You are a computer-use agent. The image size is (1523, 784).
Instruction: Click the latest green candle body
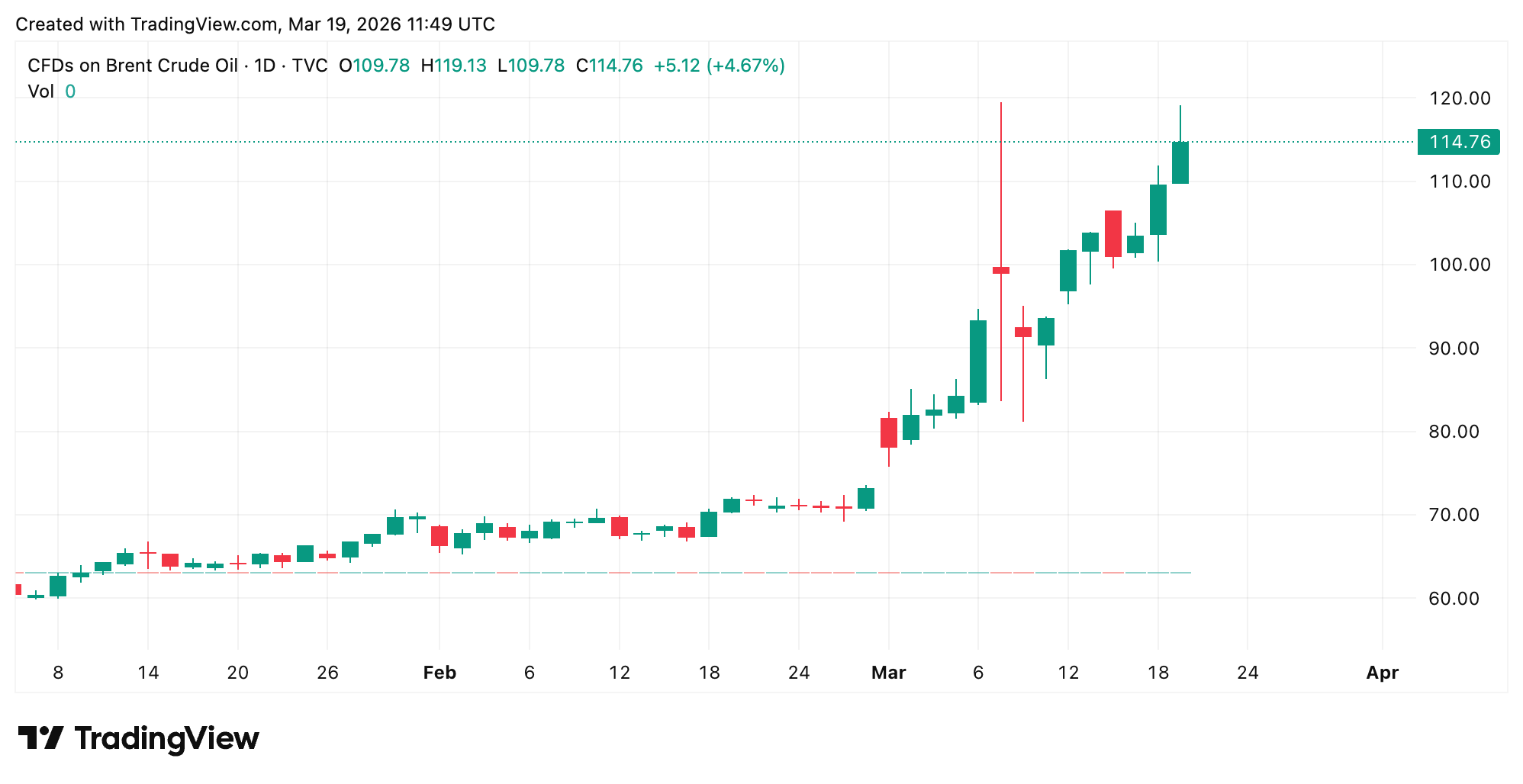coord(1180,162)
